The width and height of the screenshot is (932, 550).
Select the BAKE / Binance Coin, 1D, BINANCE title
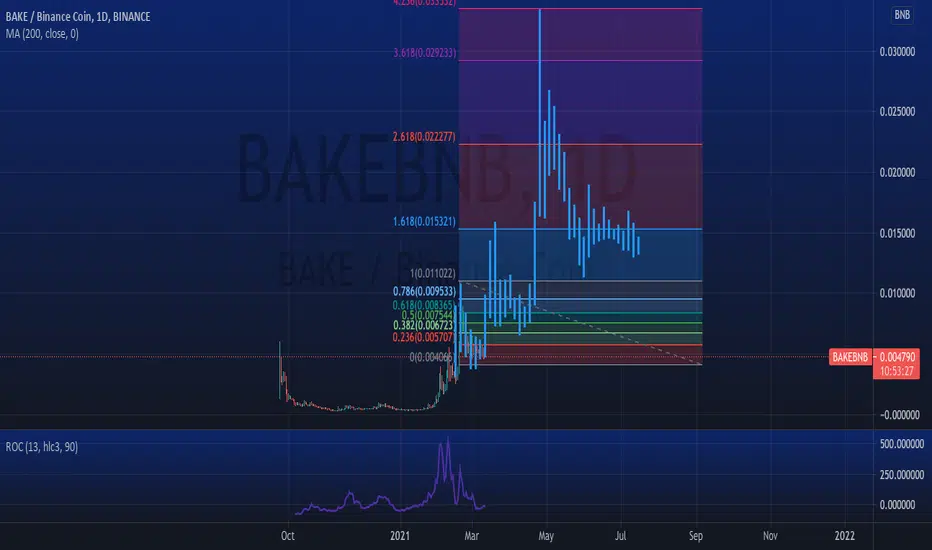click(78, 17)
